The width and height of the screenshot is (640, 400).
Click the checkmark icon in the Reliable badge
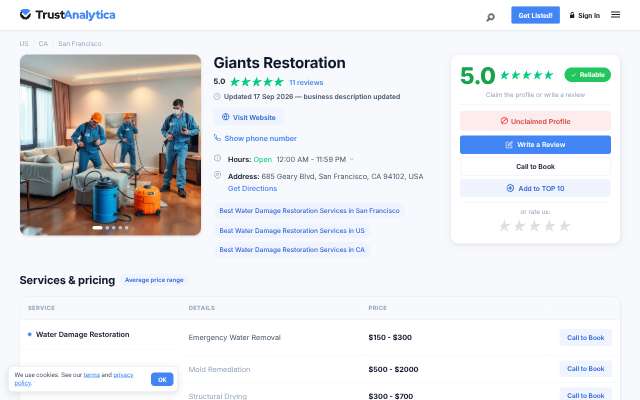coord(574,75)
